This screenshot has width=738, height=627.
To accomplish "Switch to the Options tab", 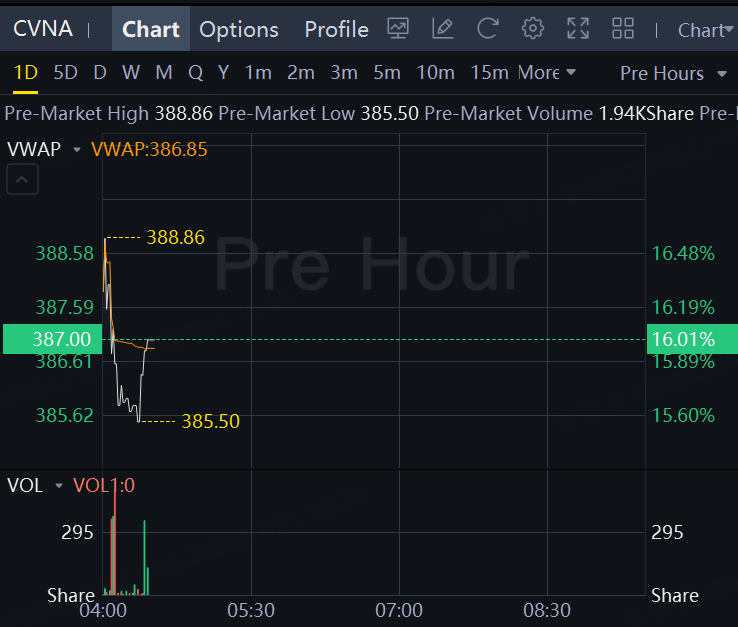I will (239, 29).
